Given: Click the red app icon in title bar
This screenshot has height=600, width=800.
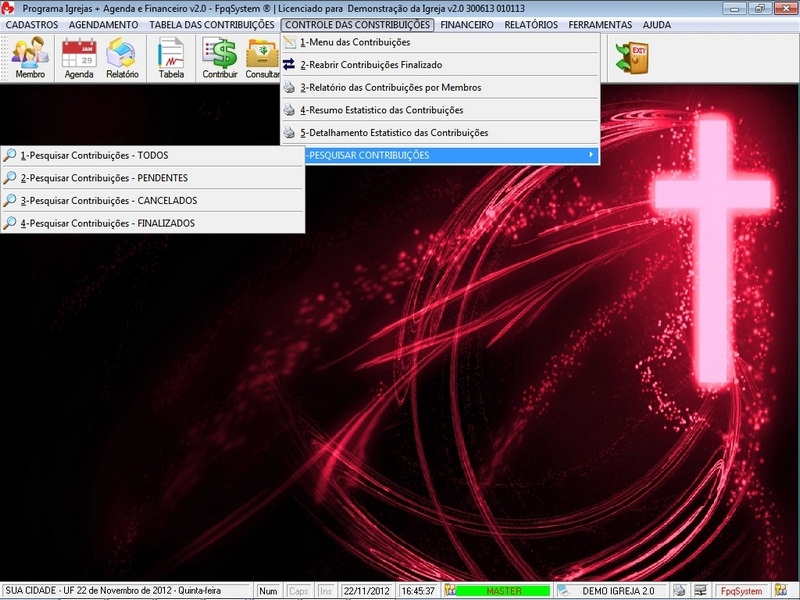Looking at the screenshot, I should 8,8.
